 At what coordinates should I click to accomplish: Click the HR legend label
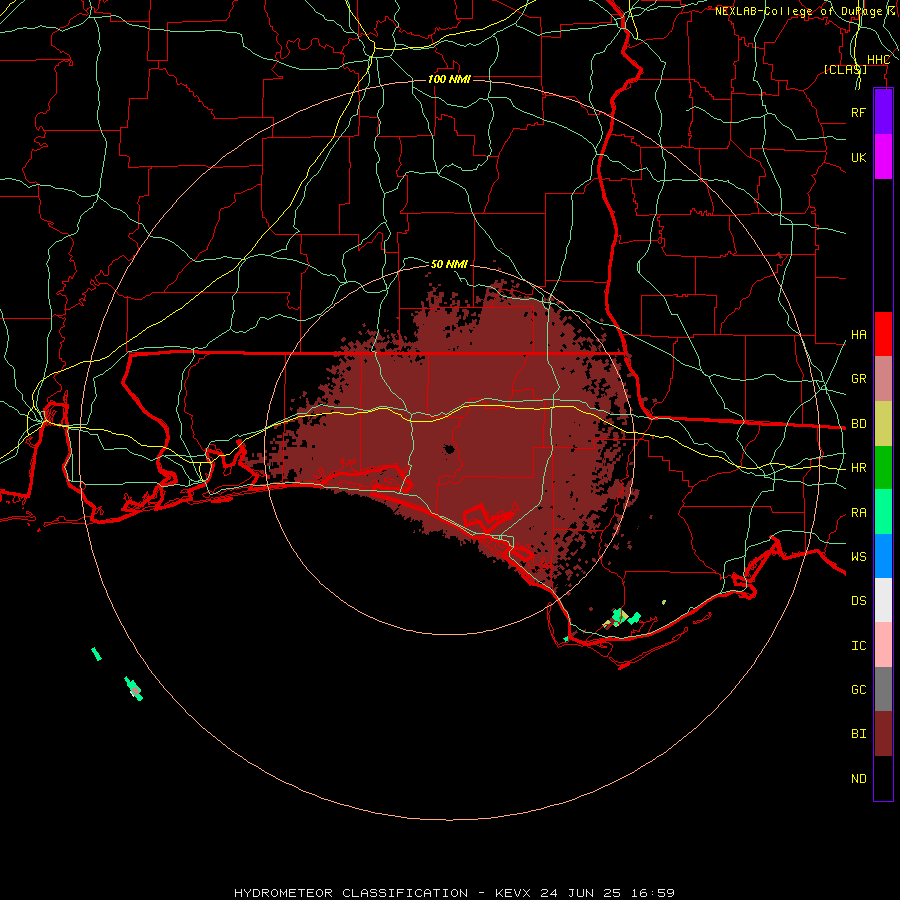858,468
